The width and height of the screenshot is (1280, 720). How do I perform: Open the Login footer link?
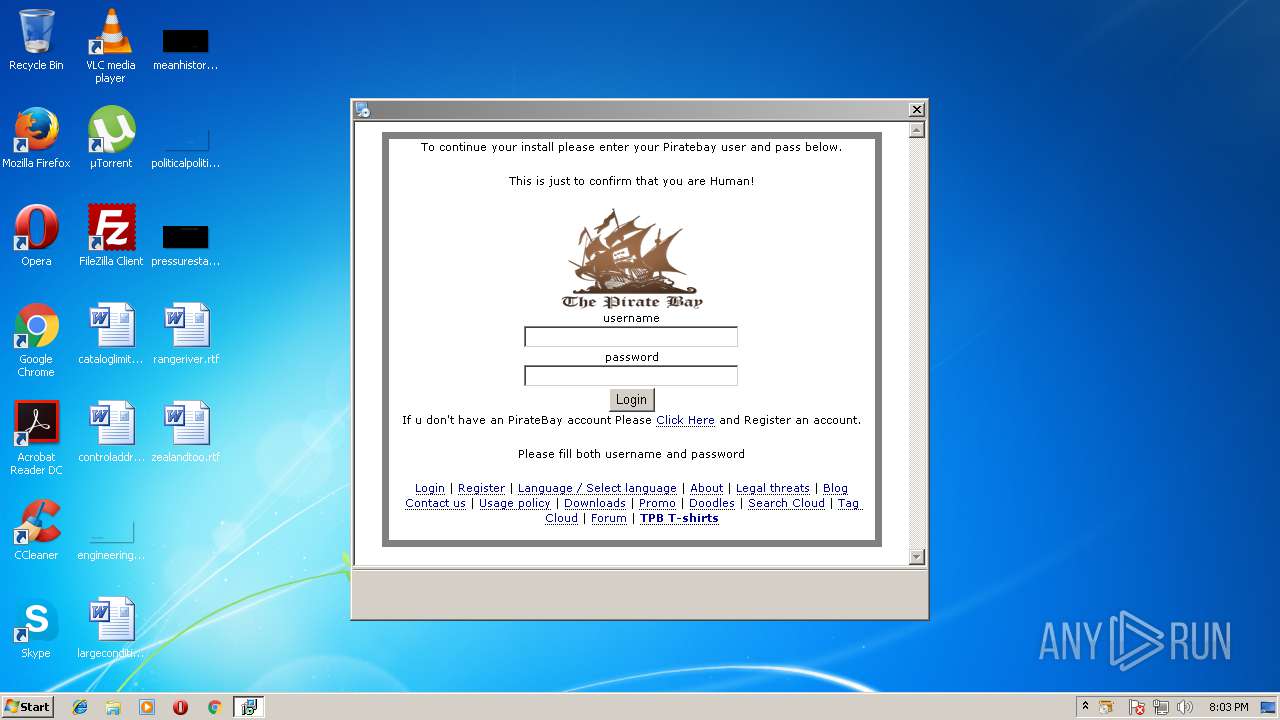430,488
